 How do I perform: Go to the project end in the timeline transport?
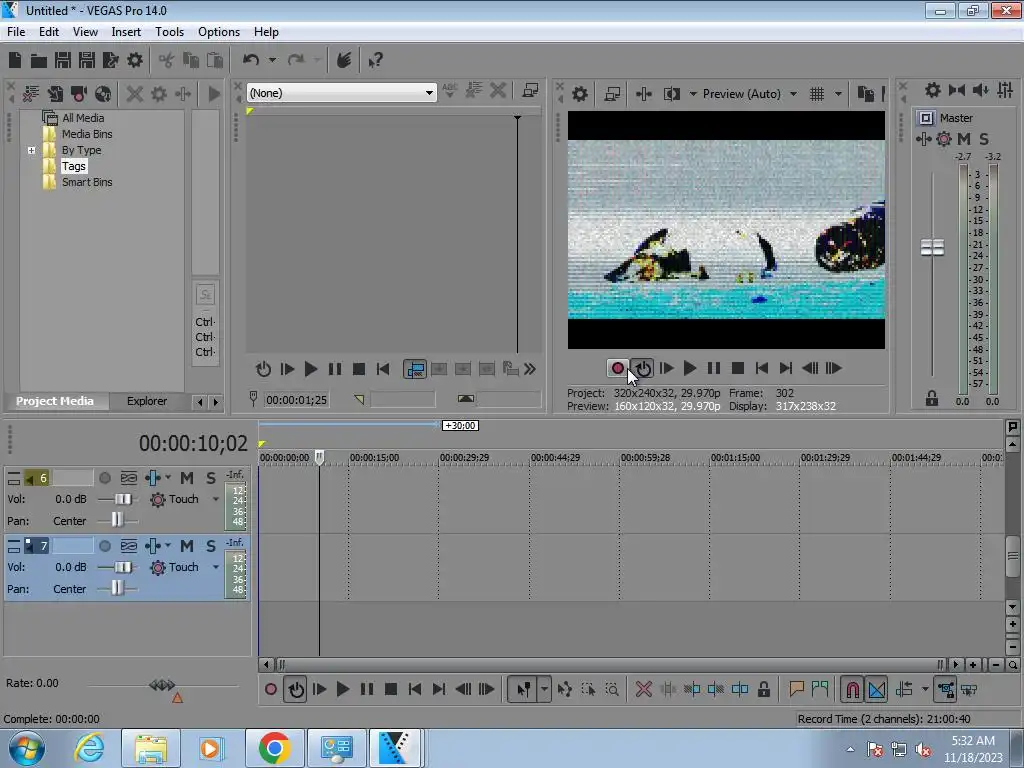pyautogui.click(x=439, y=690)
